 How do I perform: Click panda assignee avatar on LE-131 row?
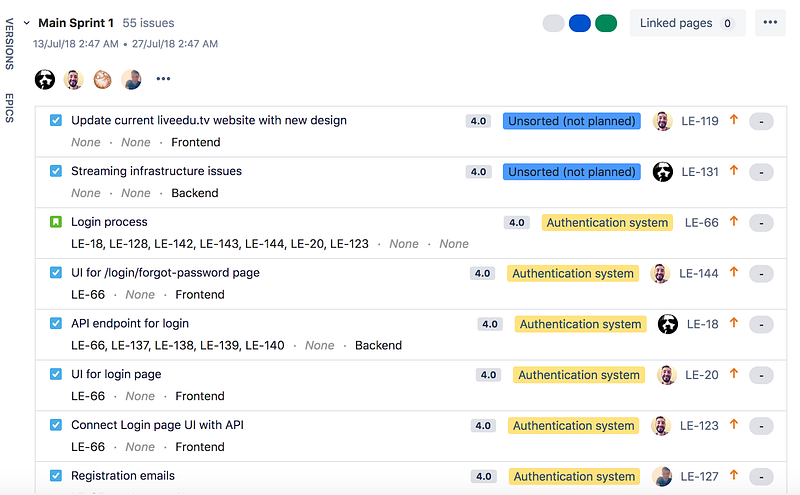[663, 172]
